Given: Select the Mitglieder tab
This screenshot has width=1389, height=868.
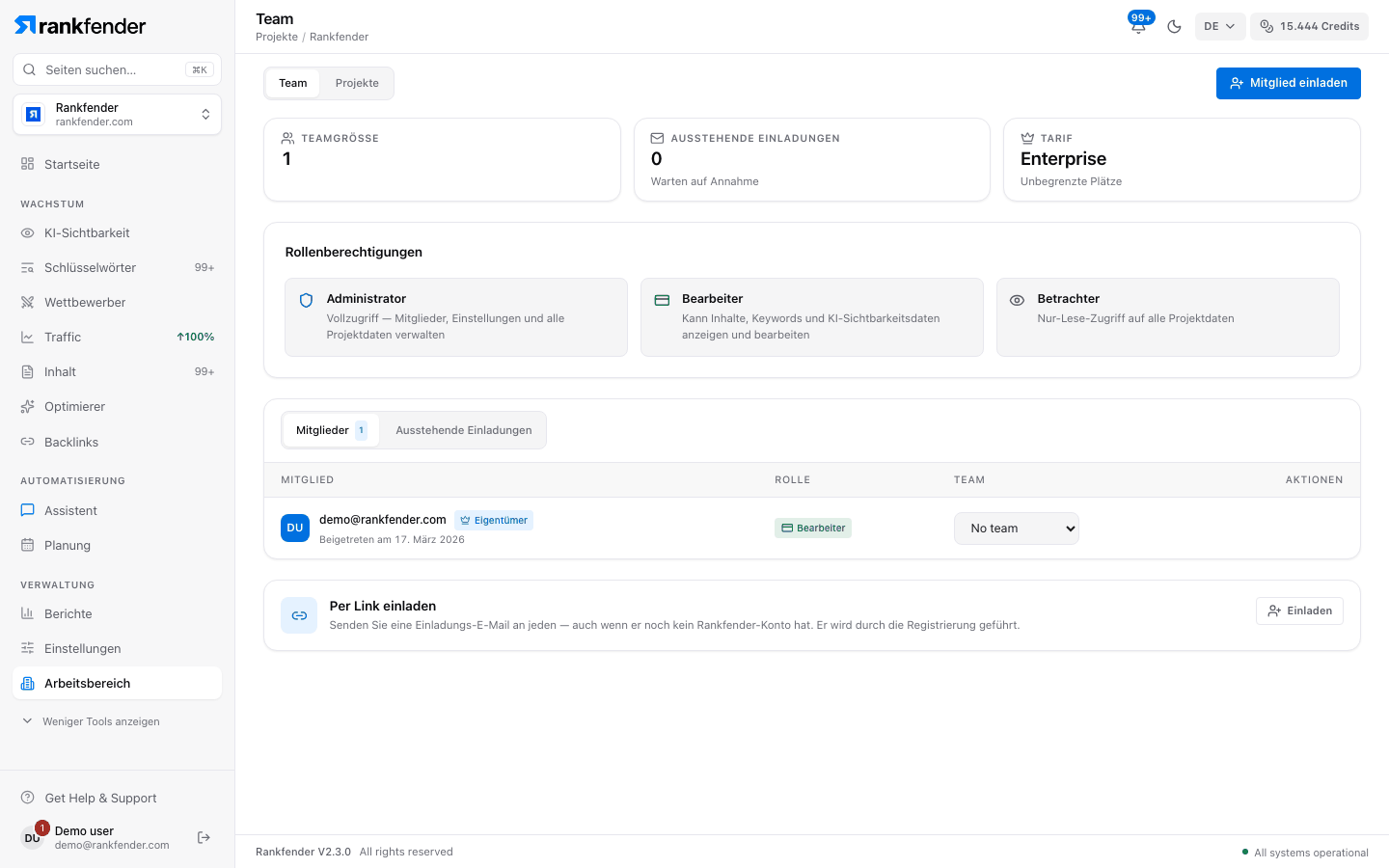Looking at the screenshot, I should pos(331,430).
